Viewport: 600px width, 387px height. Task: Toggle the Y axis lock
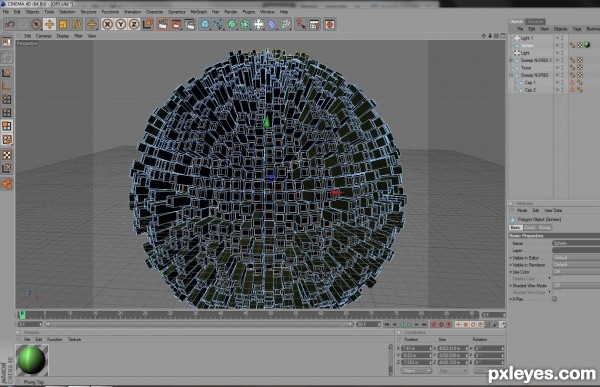121,24
